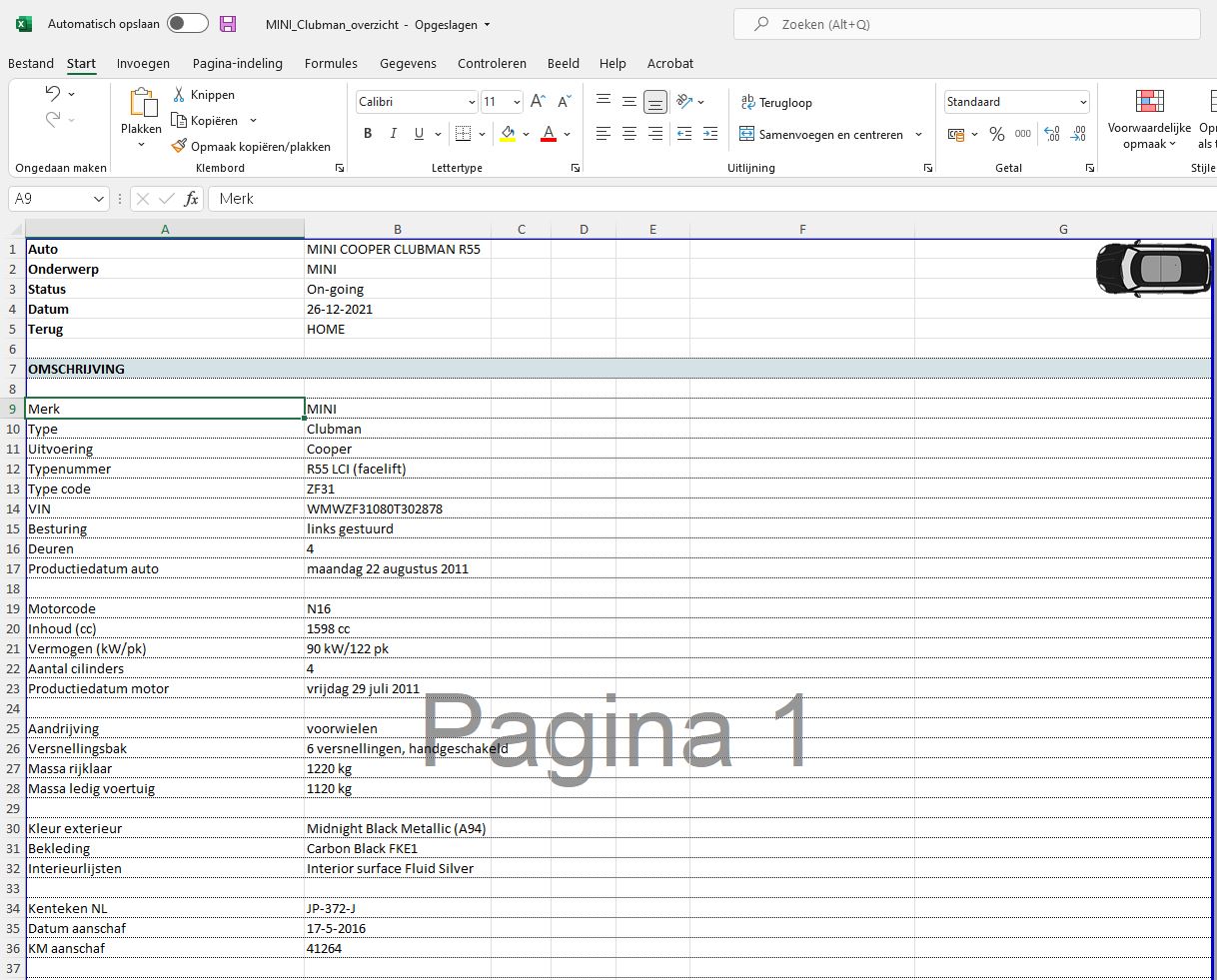Switch to the Gegevens tab
This screenshot has width=1217, height=980.
408,63
